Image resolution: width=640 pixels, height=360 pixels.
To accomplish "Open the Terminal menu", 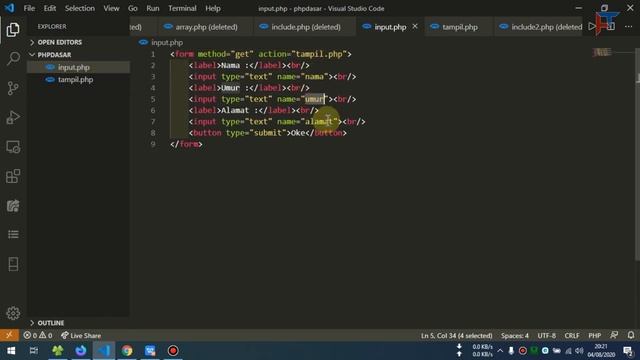I will pyautogui.click(x=182, y=8).
